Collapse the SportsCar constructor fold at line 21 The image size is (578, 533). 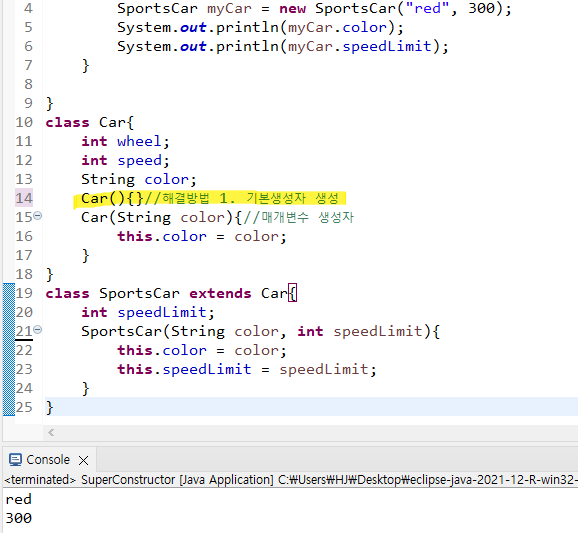pyautogui.click(x=38, y=329)
